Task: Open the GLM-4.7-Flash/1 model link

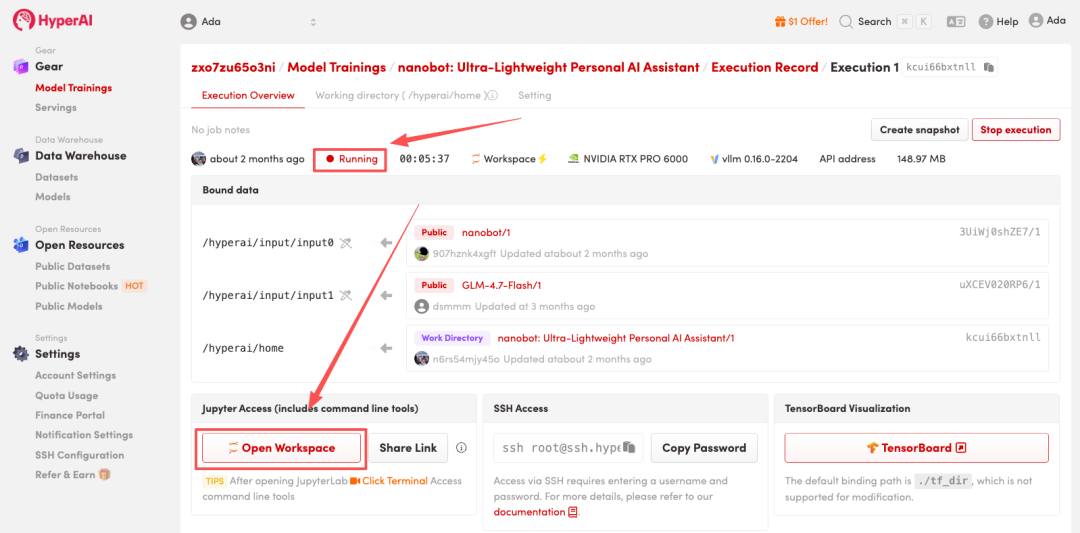Action: [501, 285]
